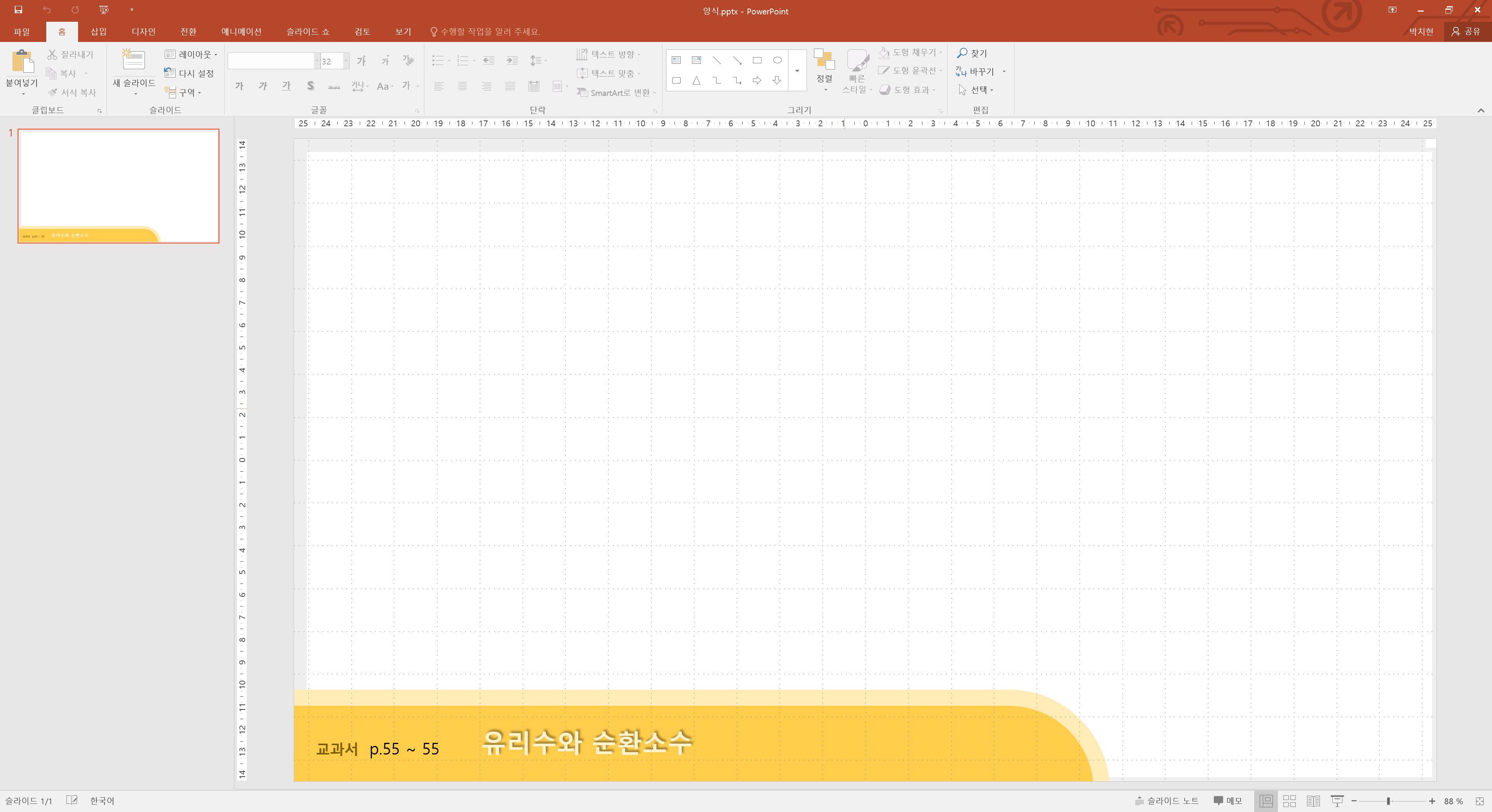The height and width of the screenshot is (812, 1492).
Task: Click the Arrange (정렬) icon
Action: pyautogui.click(x=824, y=60)
